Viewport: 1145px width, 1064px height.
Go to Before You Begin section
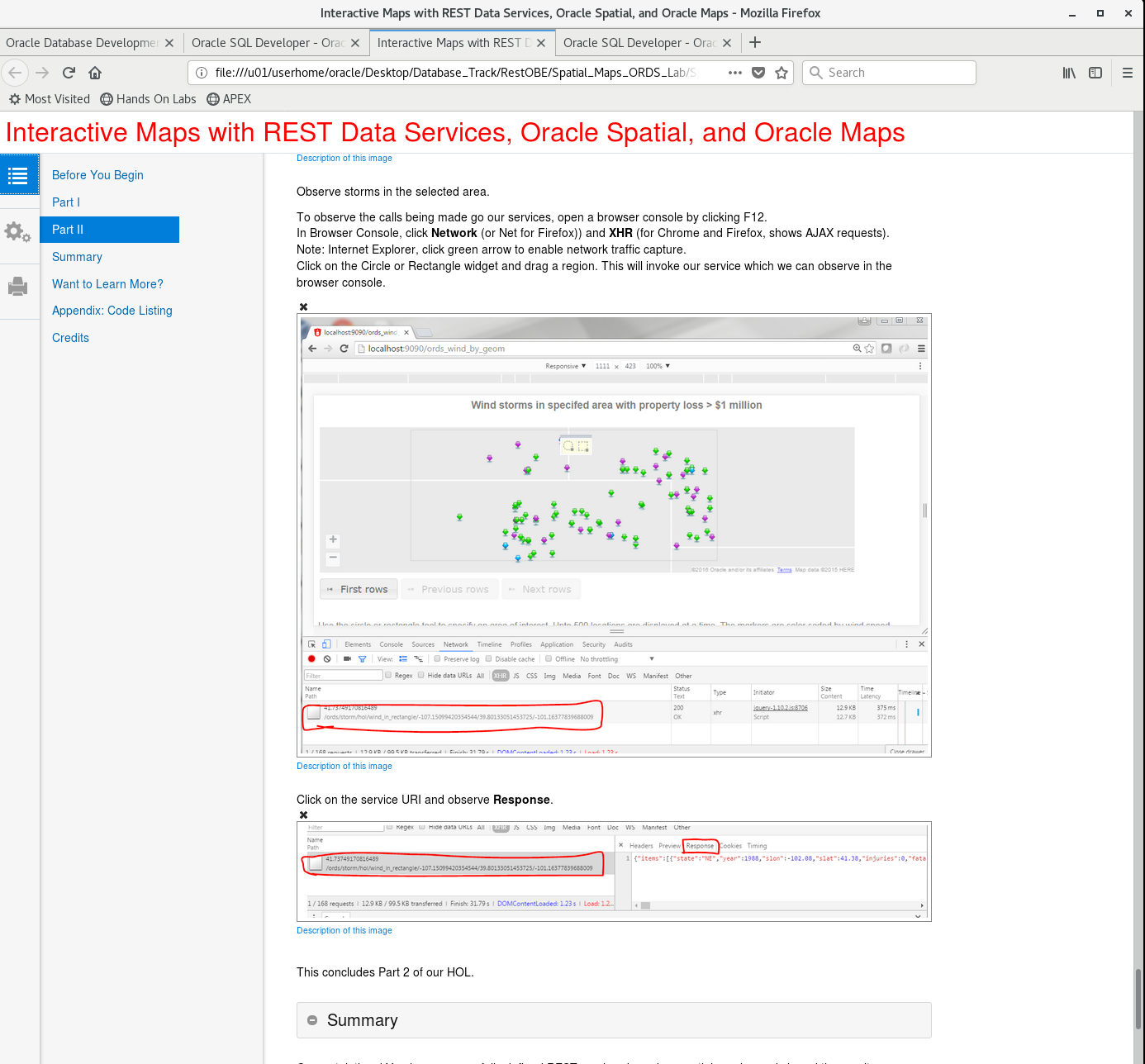pyautogui.click(x=97, y=175)
